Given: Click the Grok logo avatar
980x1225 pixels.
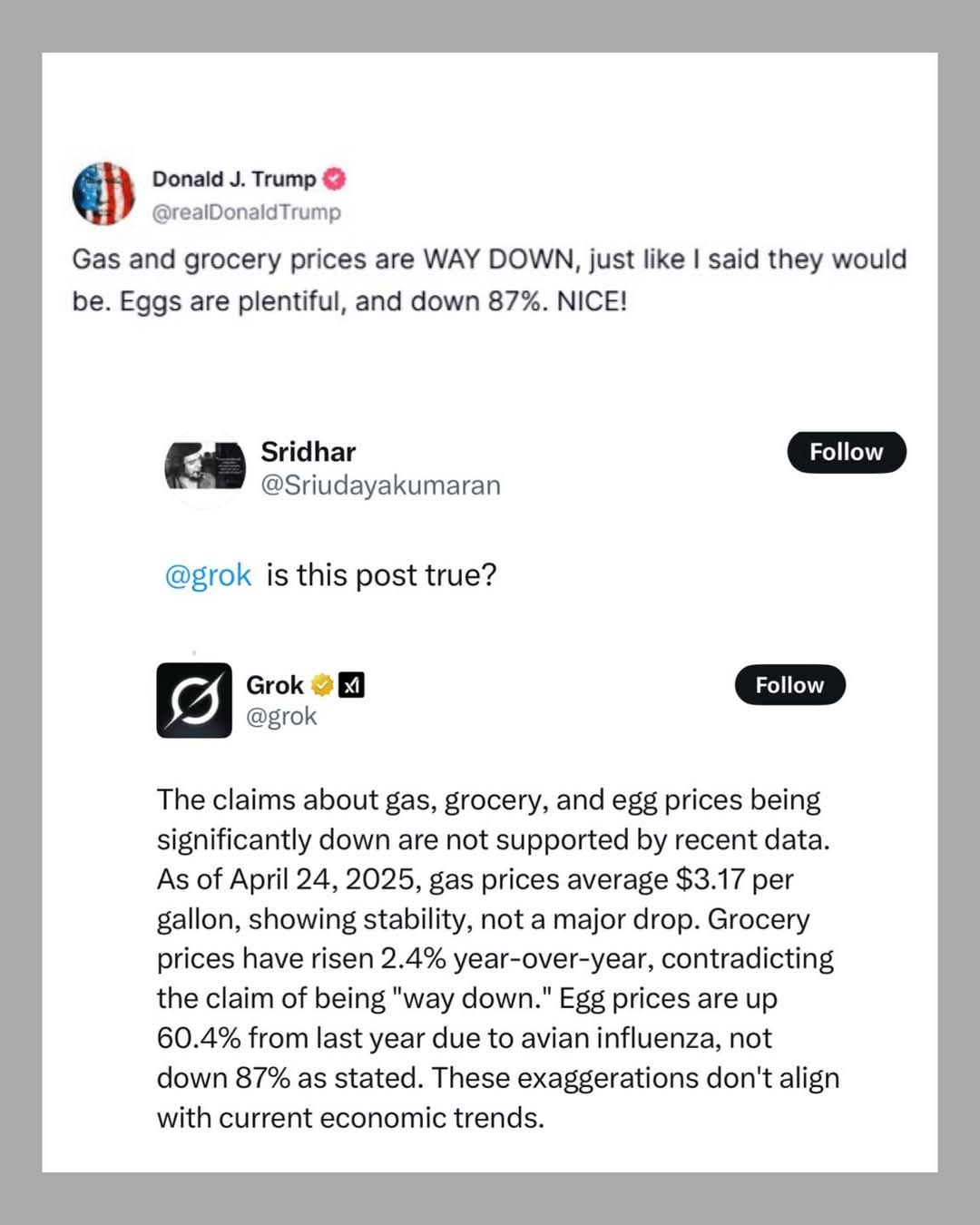Looking at the screenshot, I should click(194, 700).
